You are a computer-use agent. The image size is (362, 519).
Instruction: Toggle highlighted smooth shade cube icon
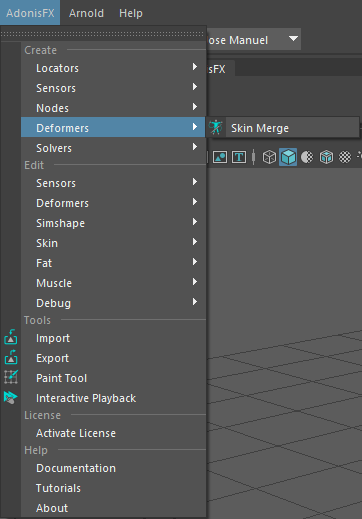(288, 157)
